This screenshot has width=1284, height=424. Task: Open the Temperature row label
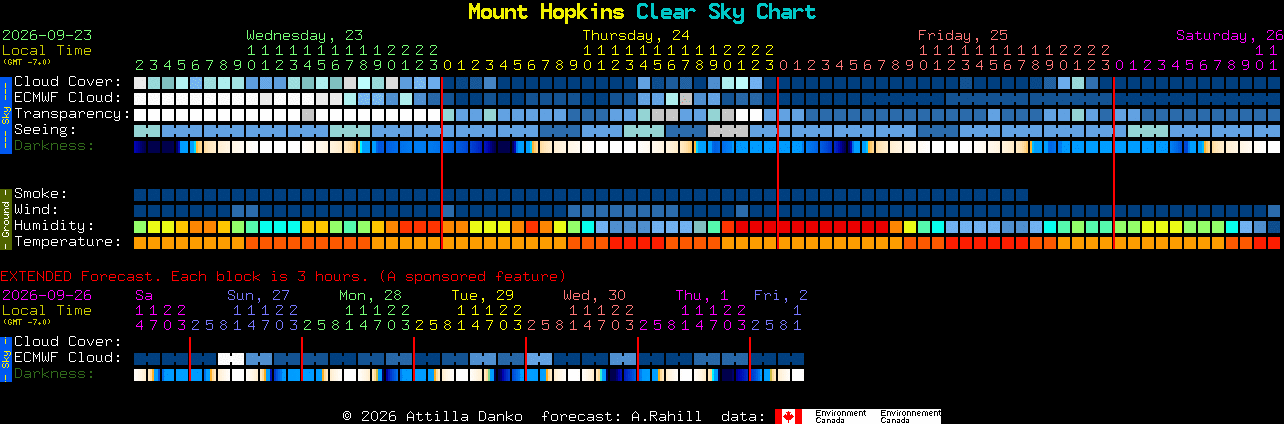click(67, 242)
